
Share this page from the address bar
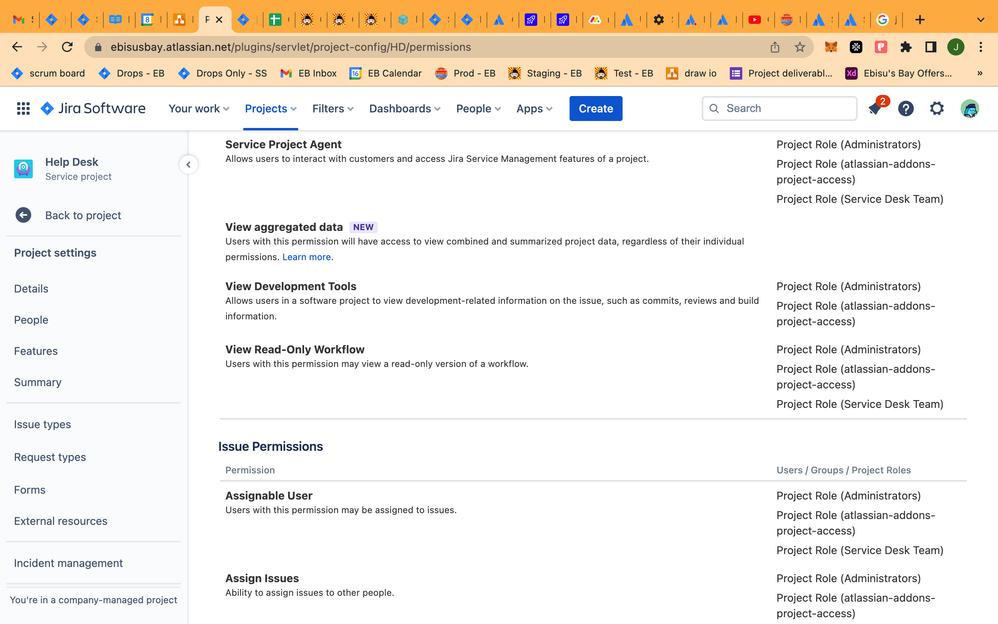775,47
